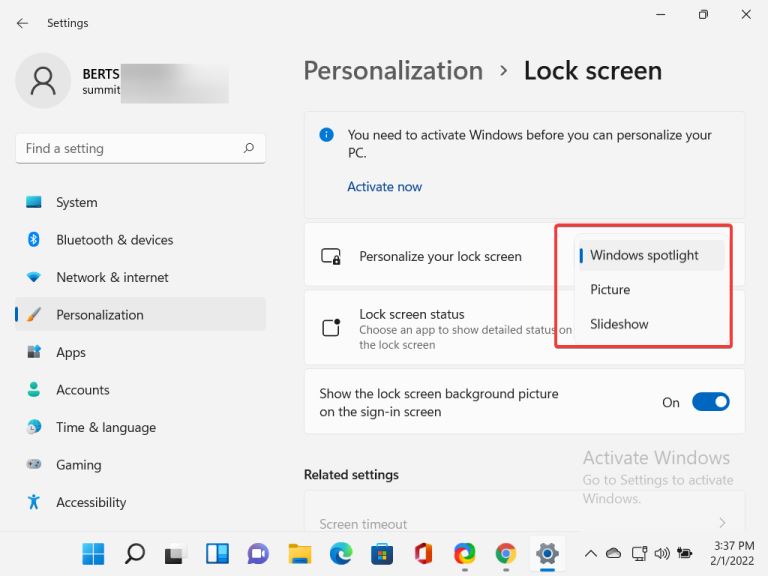Open Network & internet category

tap(141, 277)
